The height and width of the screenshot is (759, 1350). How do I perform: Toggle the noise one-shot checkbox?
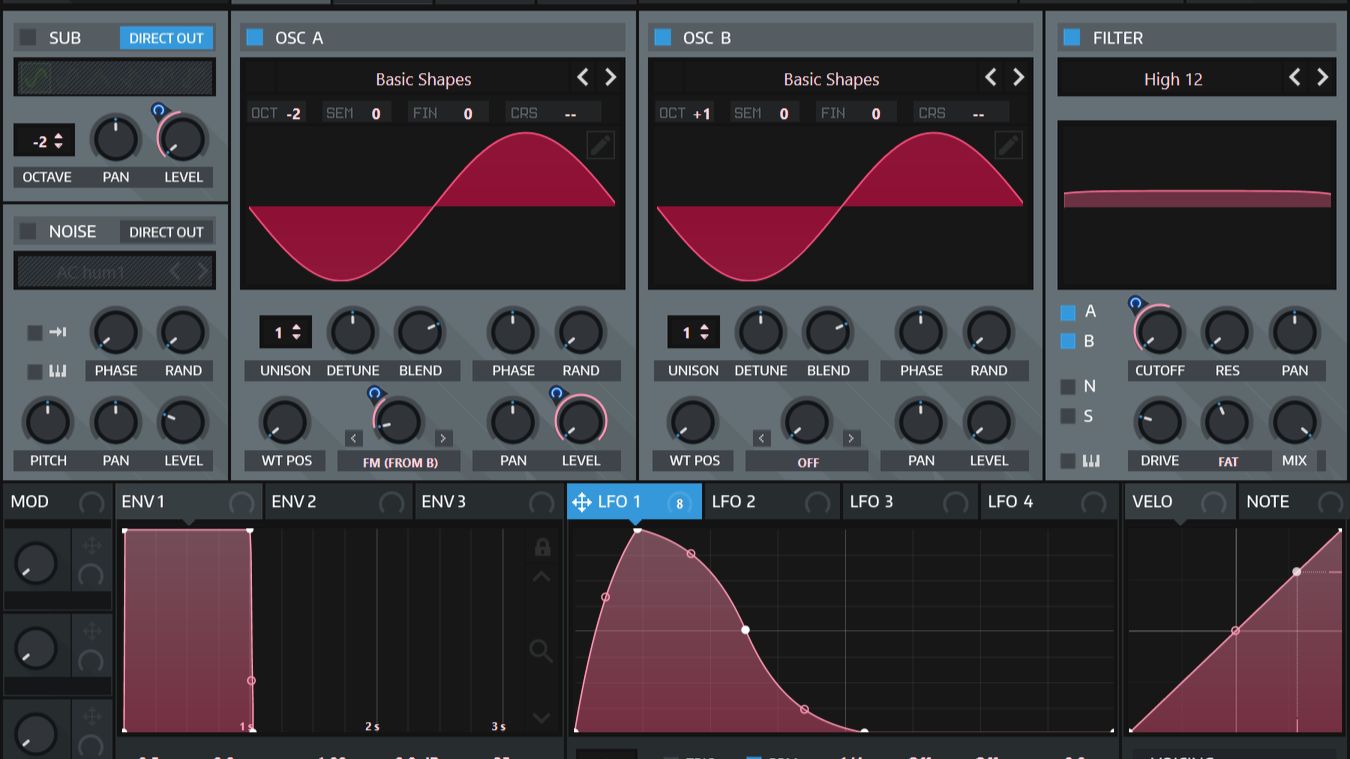click(35, 332)
